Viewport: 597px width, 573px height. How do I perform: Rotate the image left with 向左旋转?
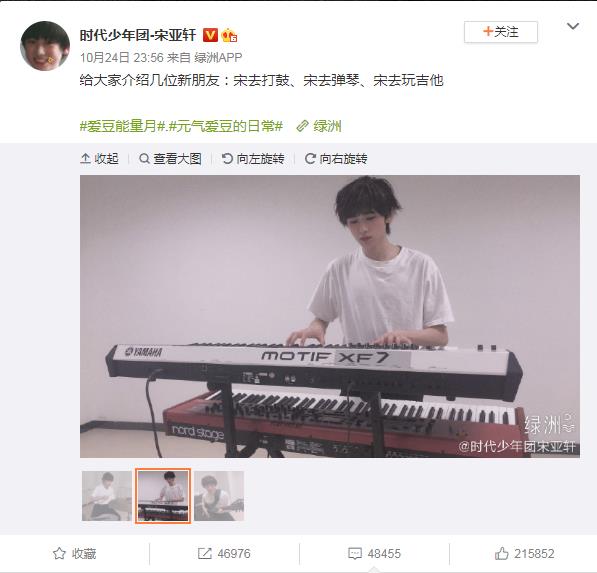[253, 158]
